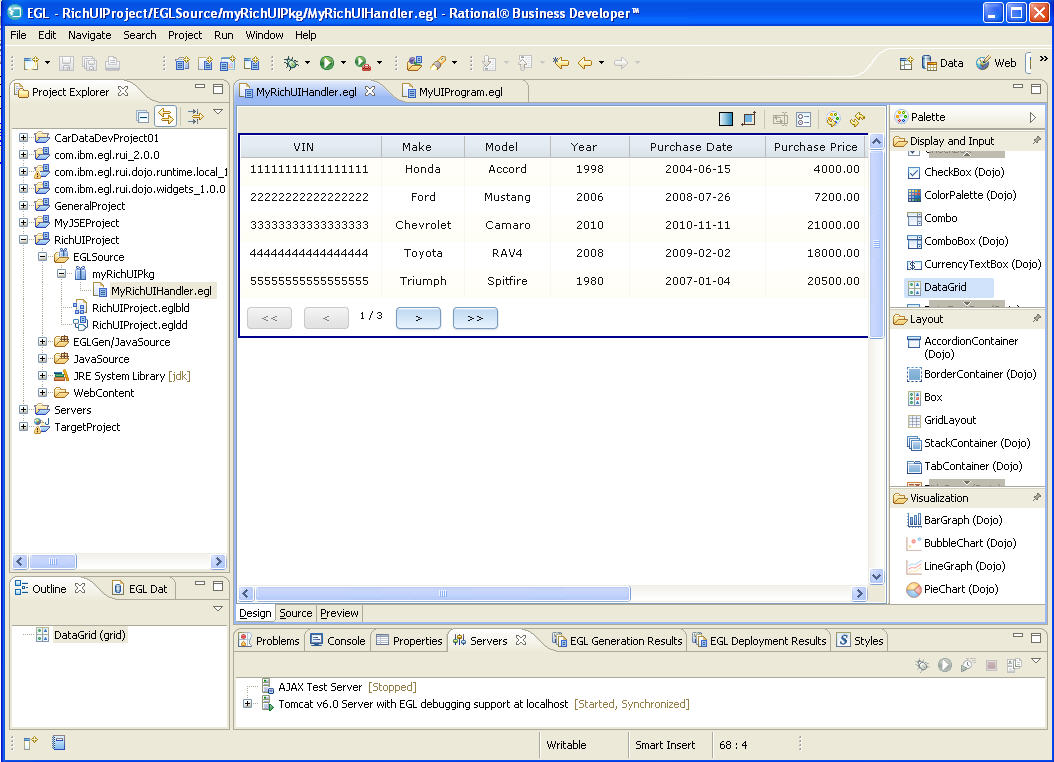Switch to the Preview editor tab

(339, 613)
